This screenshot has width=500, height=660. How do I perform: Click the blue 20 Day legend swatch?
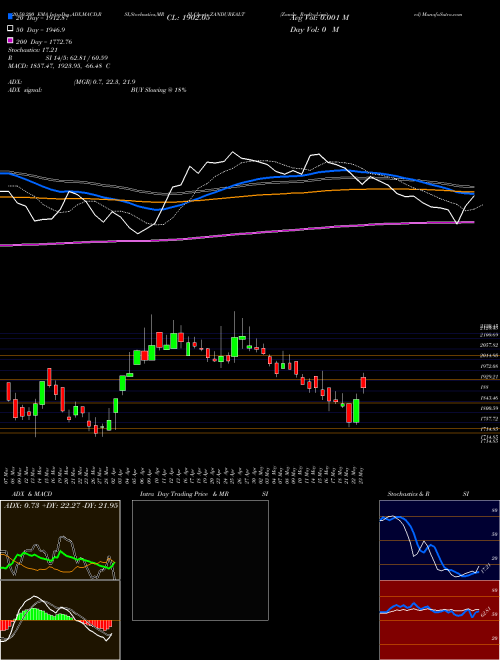(10, 17)
